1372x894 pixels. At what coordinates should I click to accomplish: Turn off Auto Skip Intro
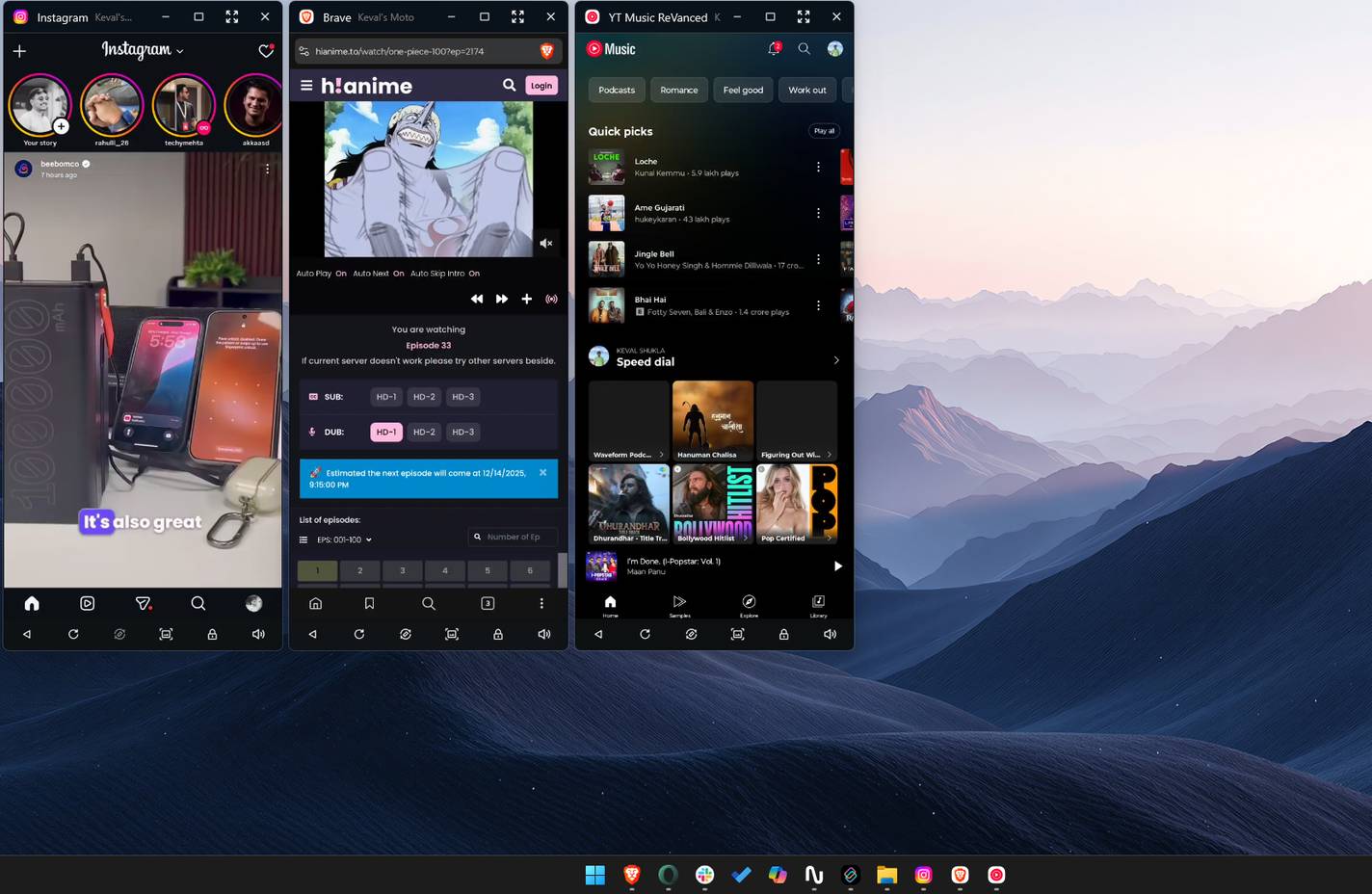tap(474, 273)
